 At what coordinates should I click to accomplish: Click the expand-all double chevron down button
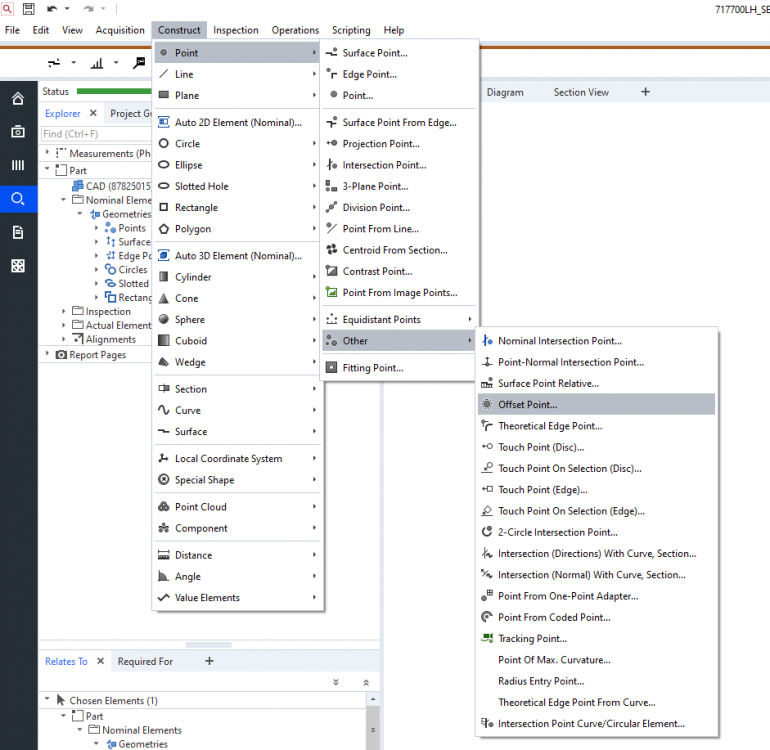pyautogui.click(x=336, y=682)
